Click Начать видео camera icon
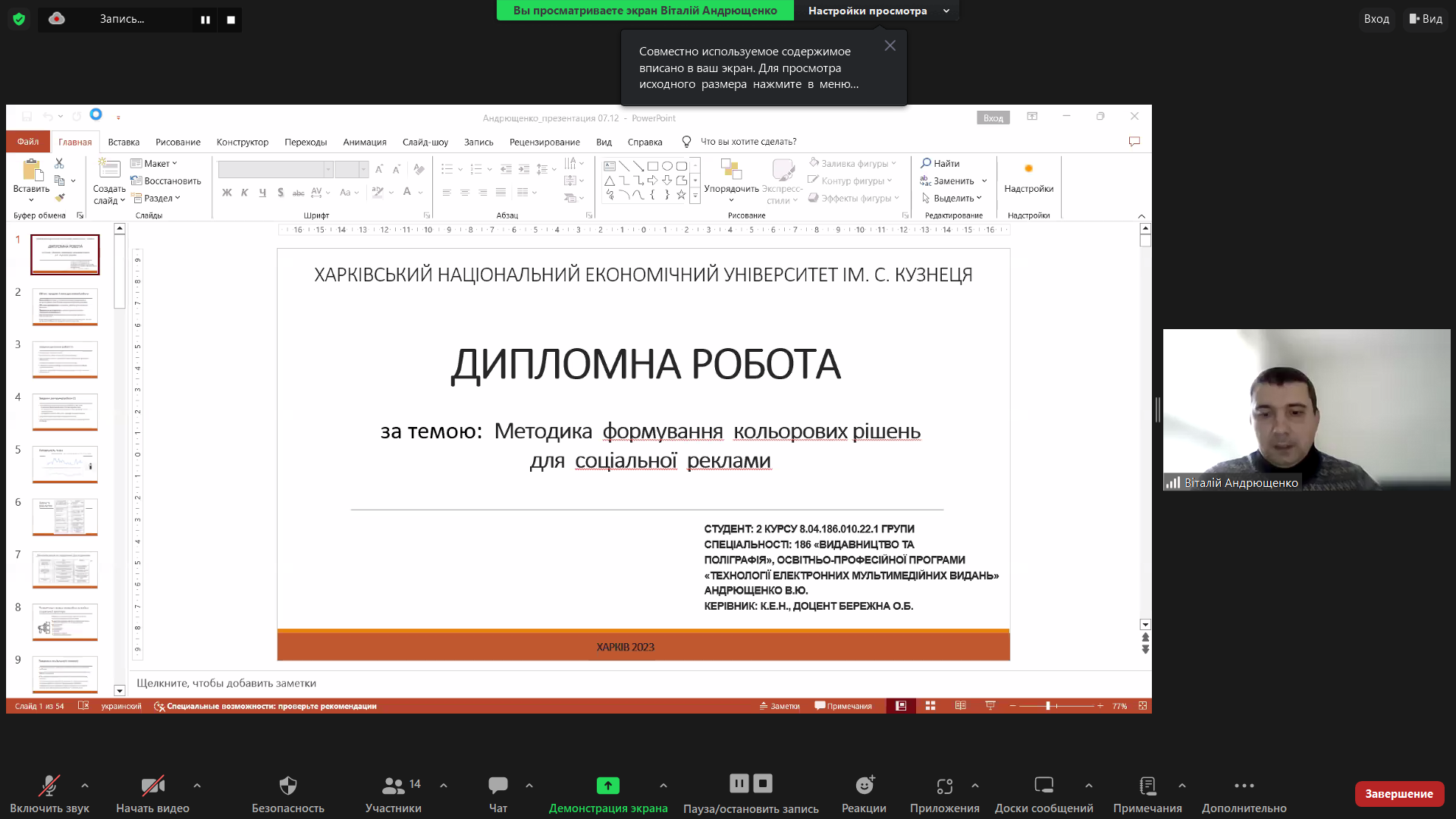 152,785
